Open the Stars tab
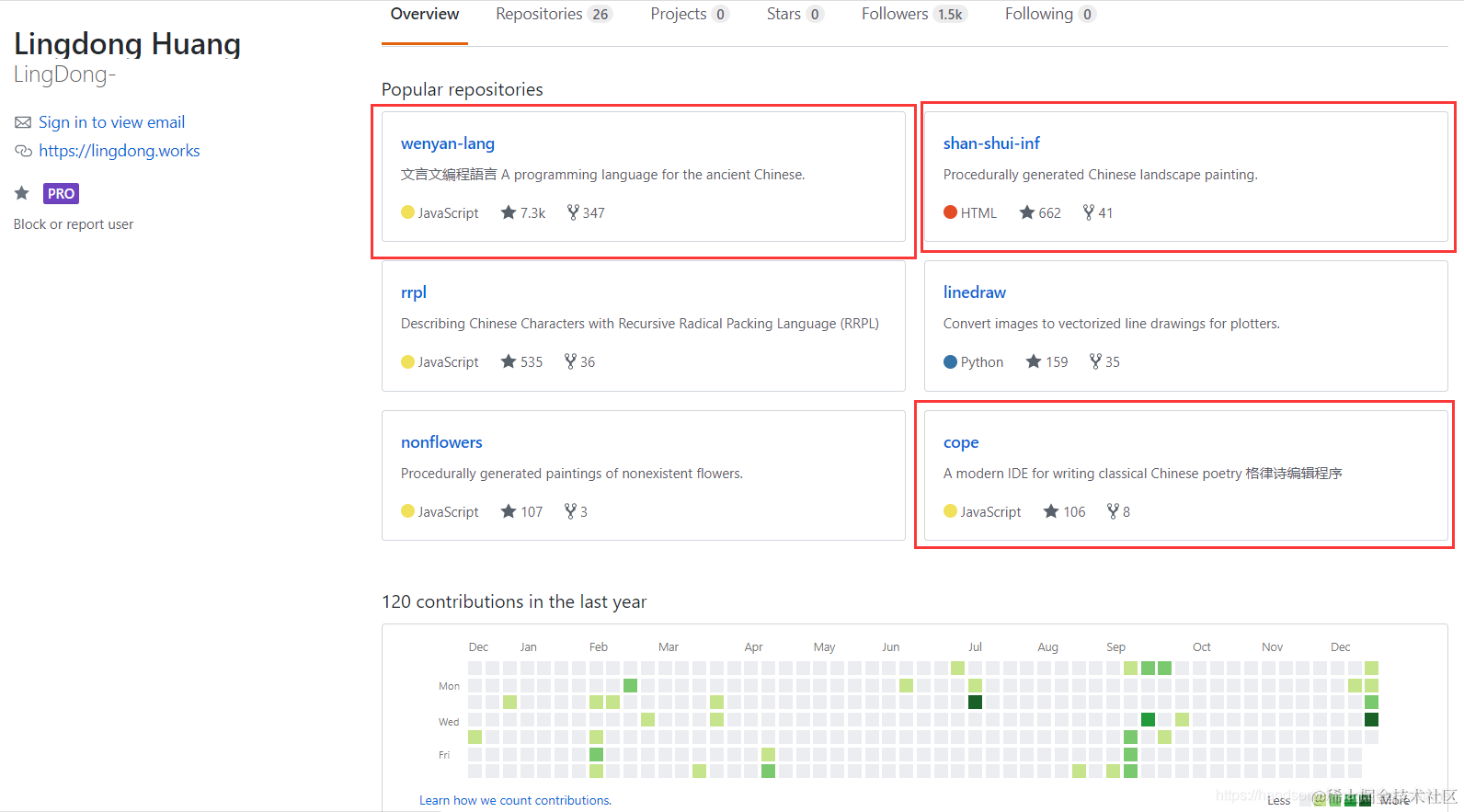The width and height of the screenshot is (1464, 812). (x=795, y=14)
